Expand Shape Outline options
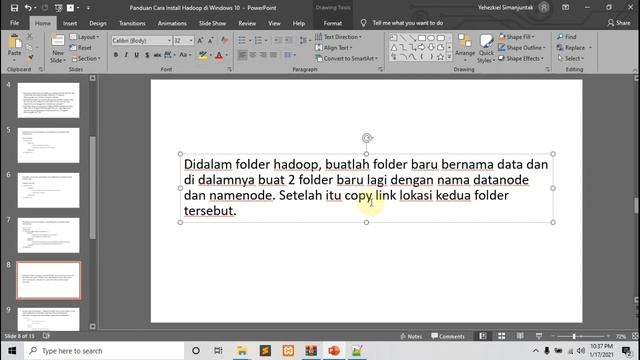Viewport: 640px width, 360px height. coord(522,48)
